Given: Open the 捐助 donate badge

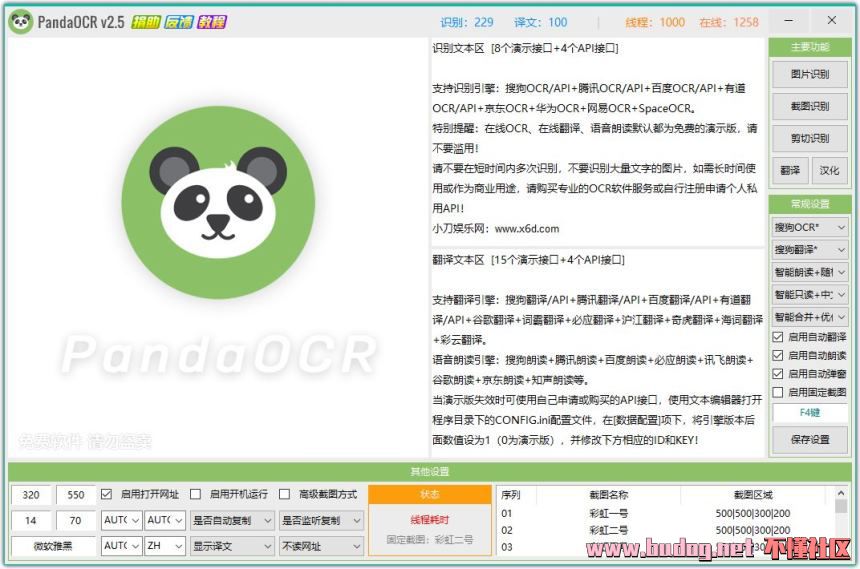Looking at the screenshot, I should [145, 22].
